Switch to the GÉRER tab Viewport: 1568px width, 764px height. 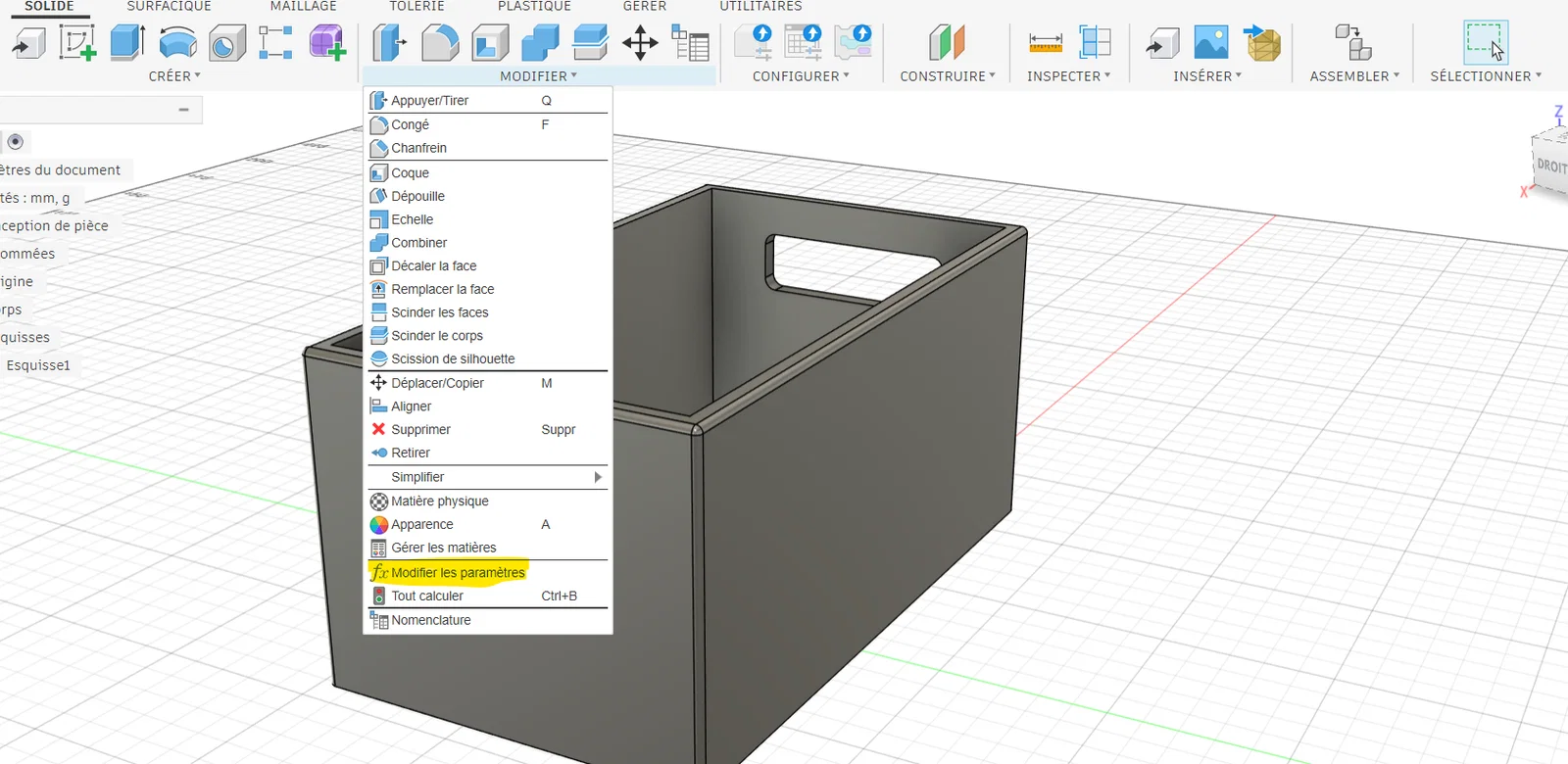(645, 6)
